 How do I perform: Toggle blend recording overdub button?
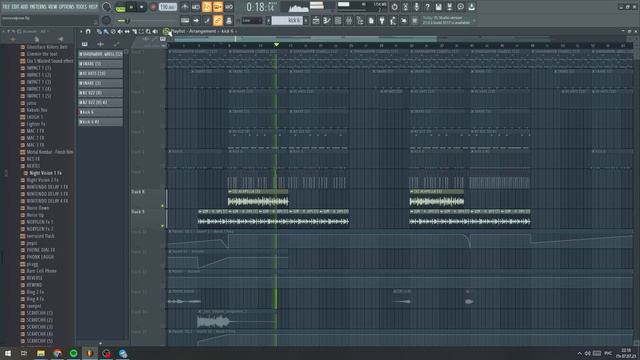point(218,7)
